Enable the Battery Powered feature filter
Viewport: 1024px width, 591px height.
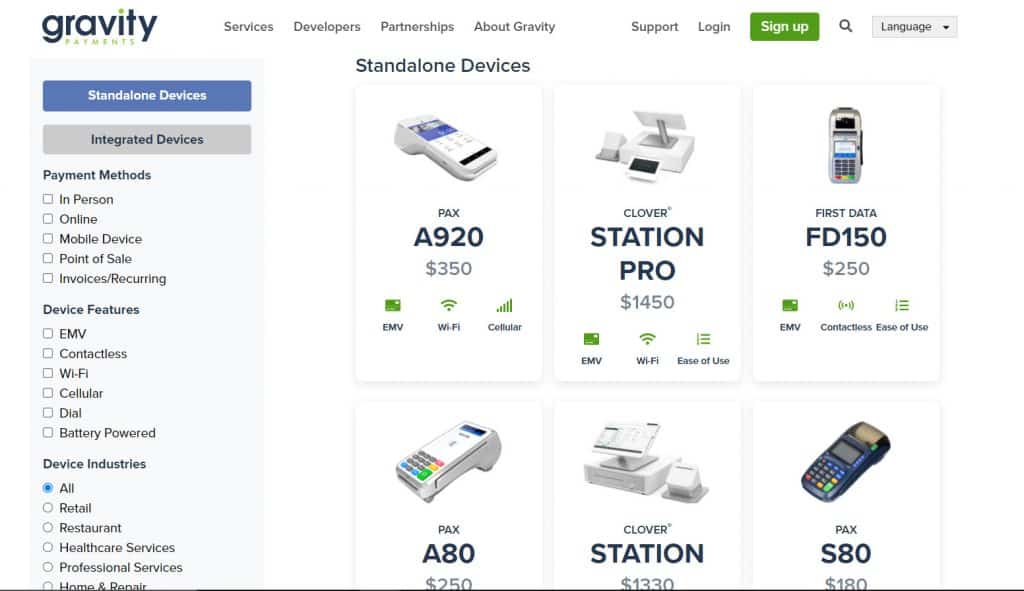pyautogui.click(x=48, y=433)
